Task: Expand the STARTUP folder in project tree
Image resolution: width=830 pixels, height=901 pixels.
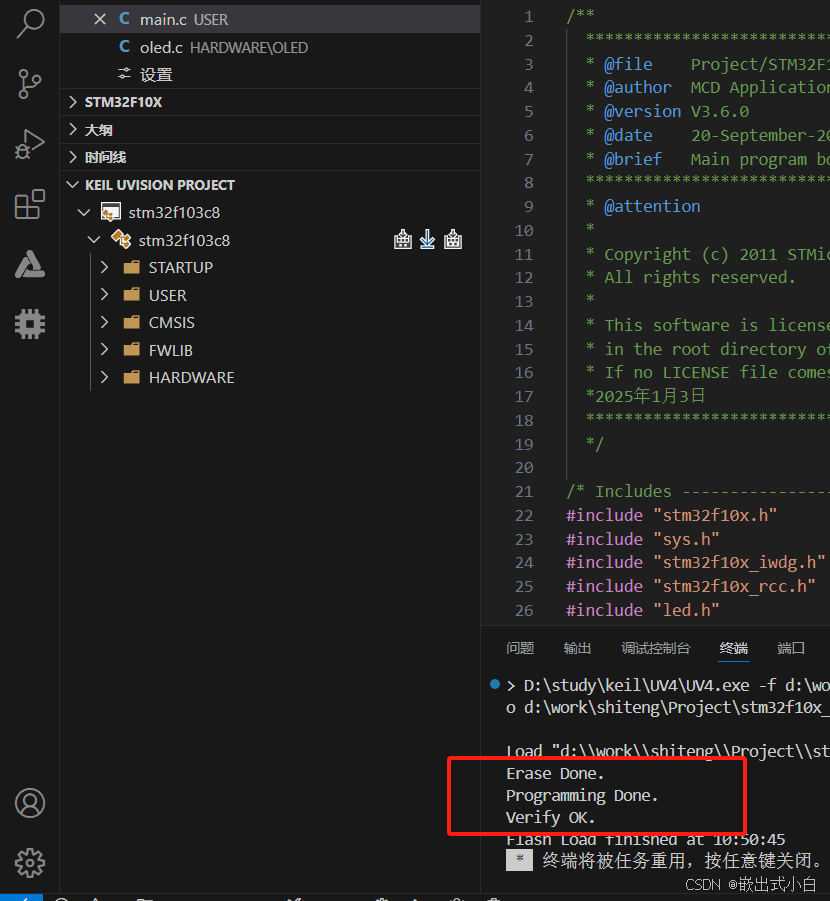Action: click(x=180, y=268)
